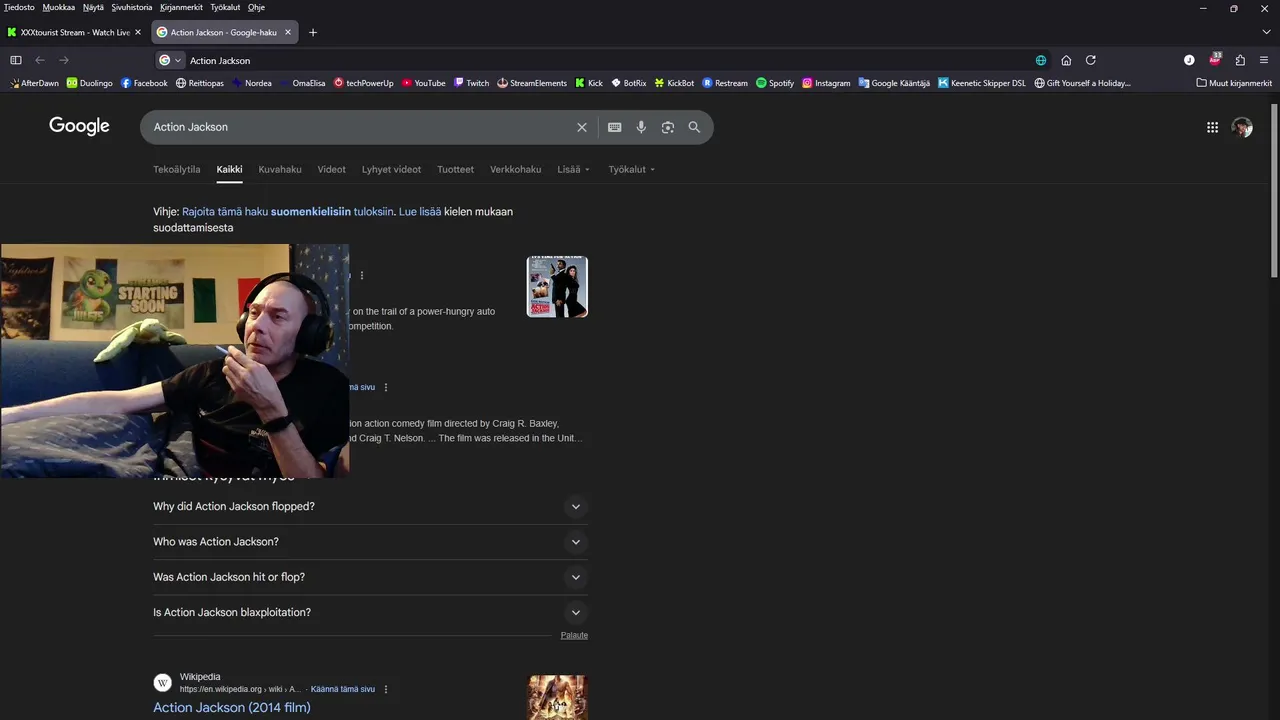This screenshot has width=1280, height=720.
Task: Switch to the Tuotteet tab
Action: coord(455,169)
